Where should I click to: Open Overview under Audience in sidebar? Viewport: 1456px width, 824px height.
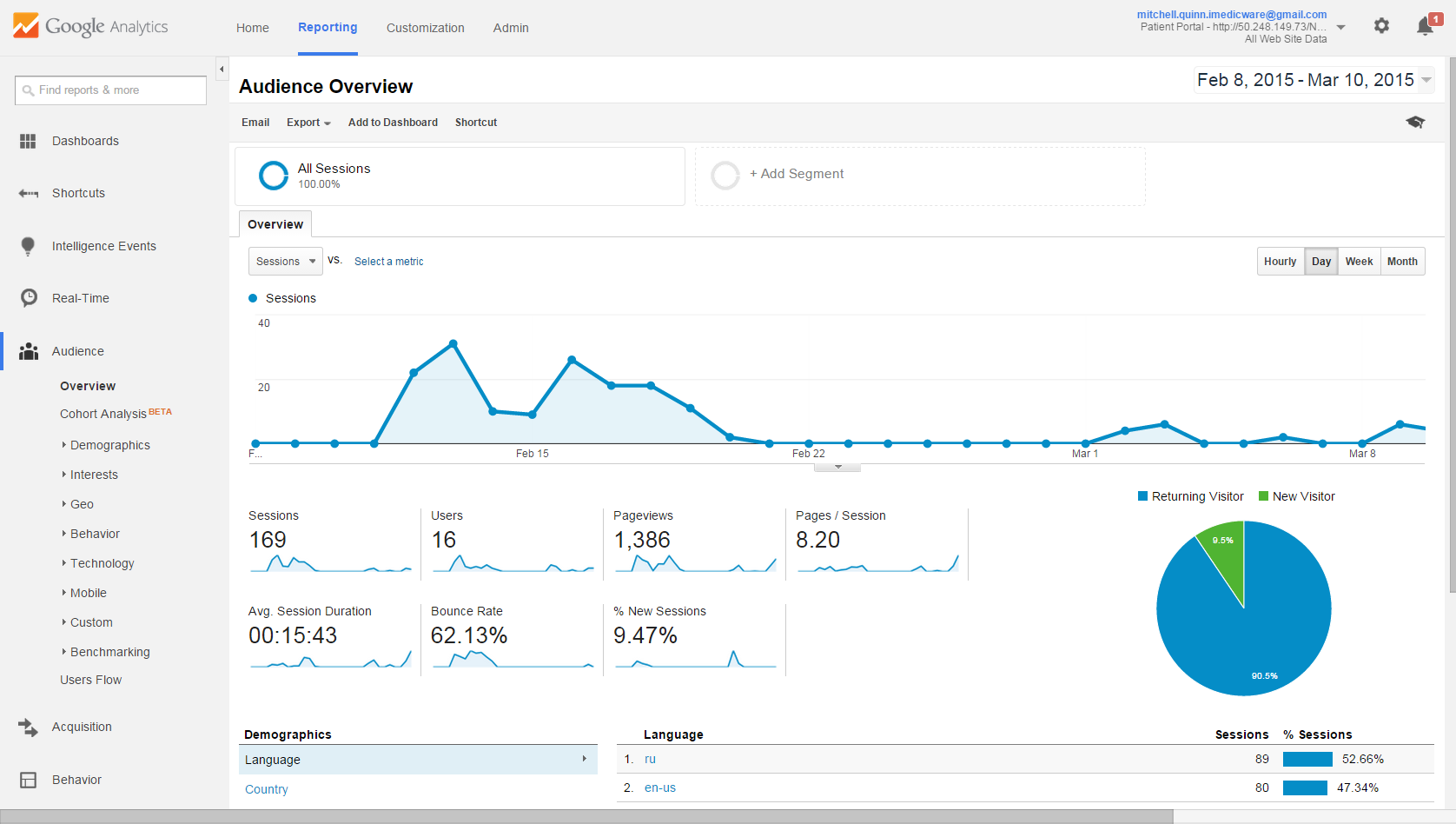(x=88, y=386)
